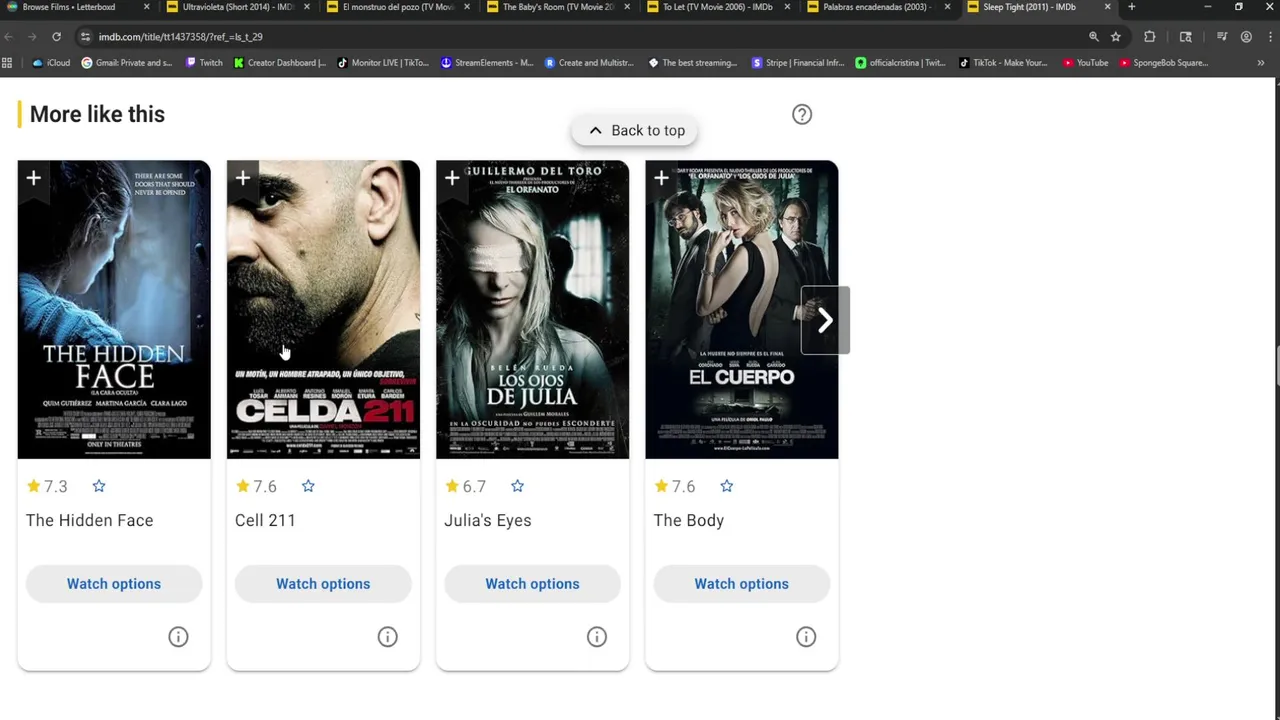
Task: Bookmark this page with star icon
Action: (1116, 37)
